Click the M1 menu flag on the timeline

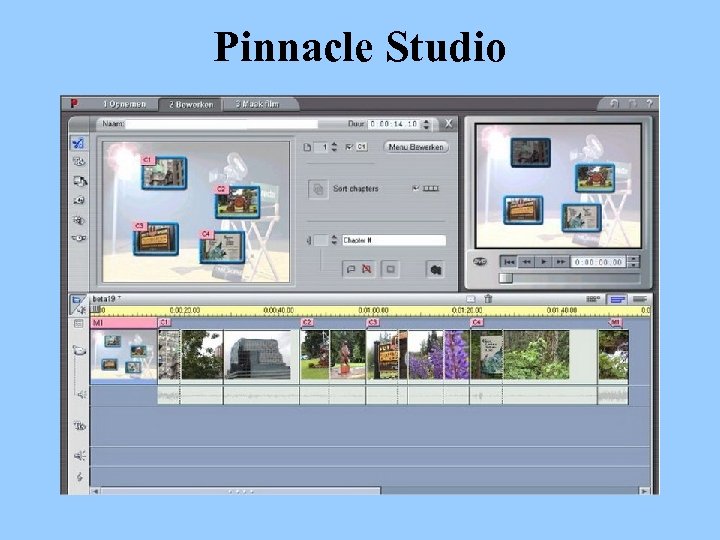(124, 323)
